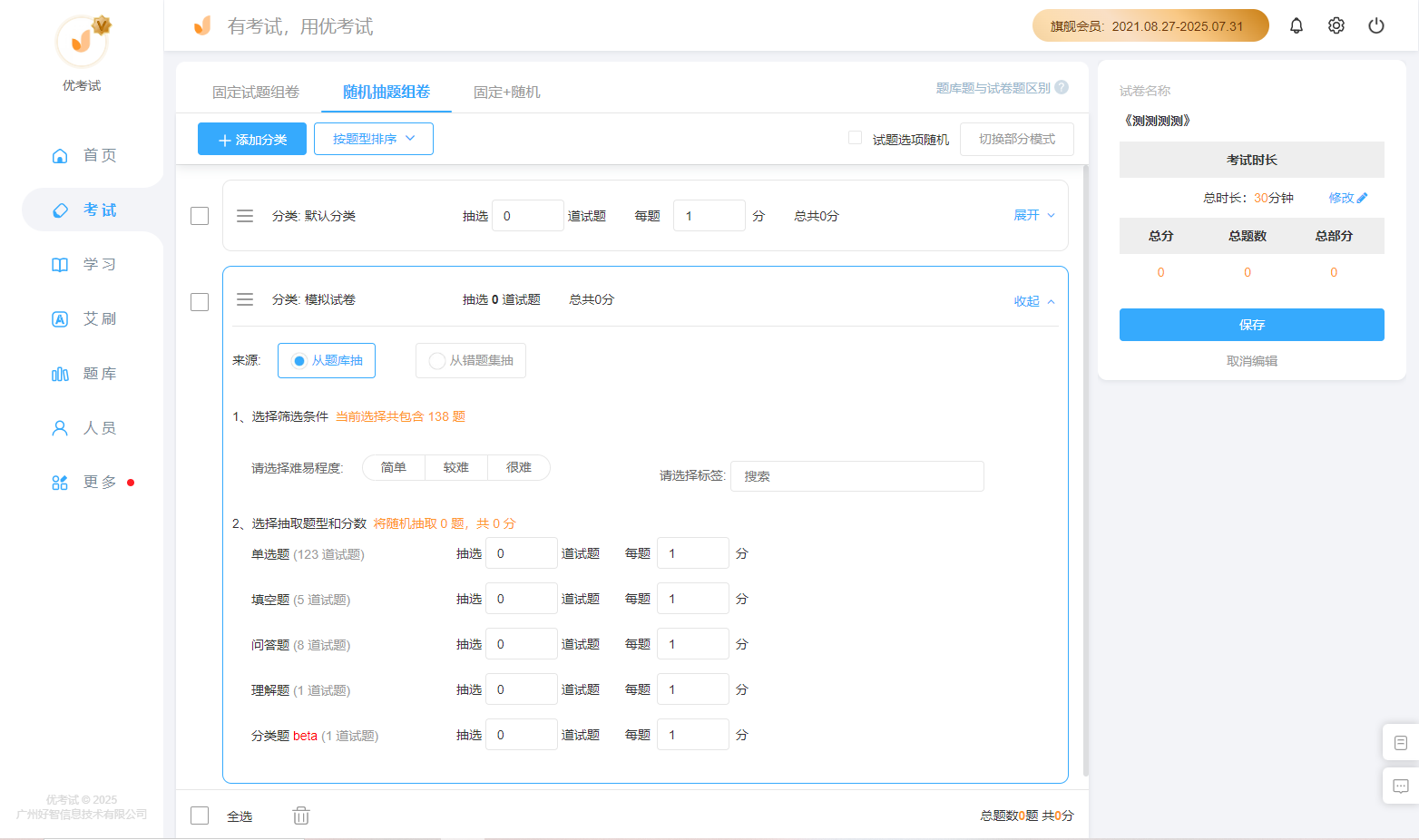Click 题库题与试卷题区别 link

point(993,88)
